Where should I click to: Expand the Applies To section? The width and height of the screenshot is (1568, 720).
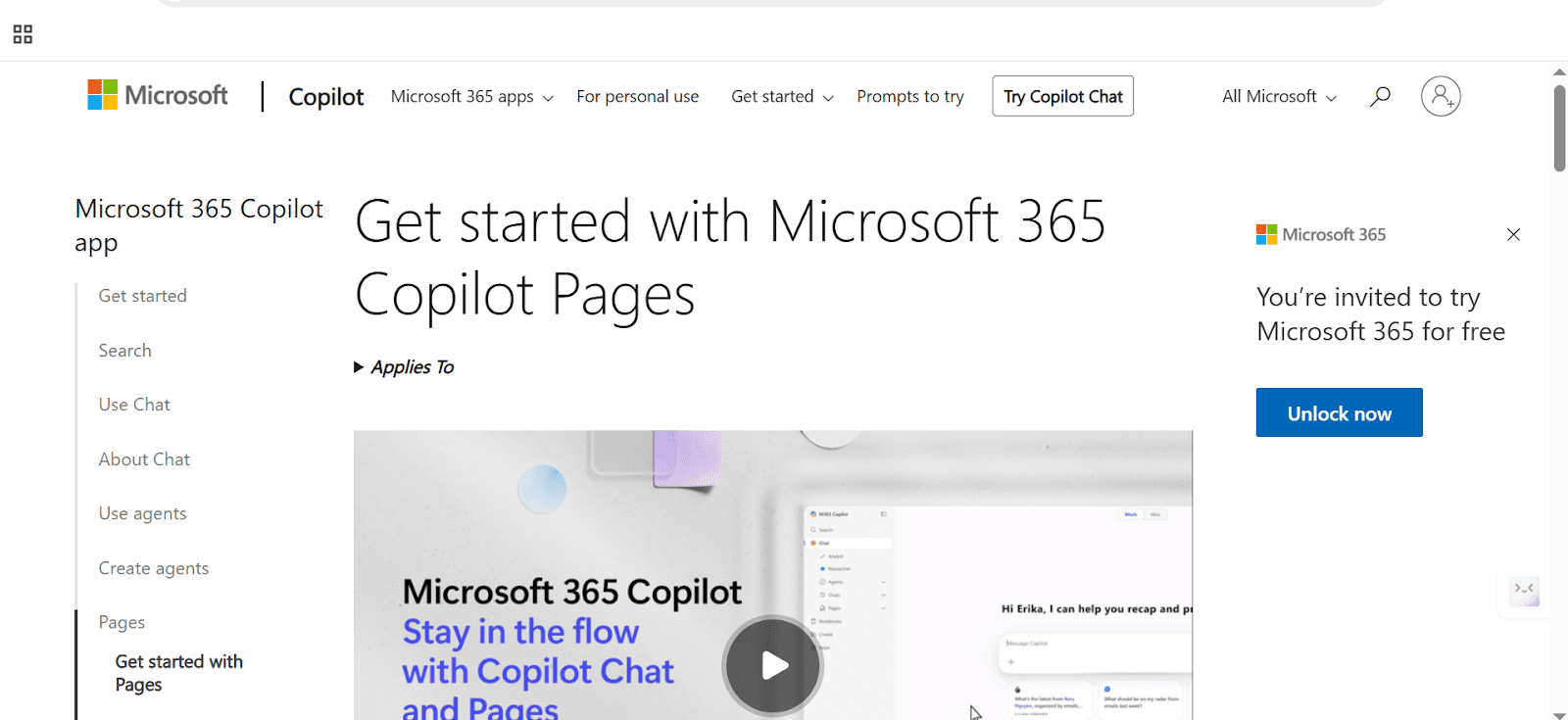coord(404,367)
